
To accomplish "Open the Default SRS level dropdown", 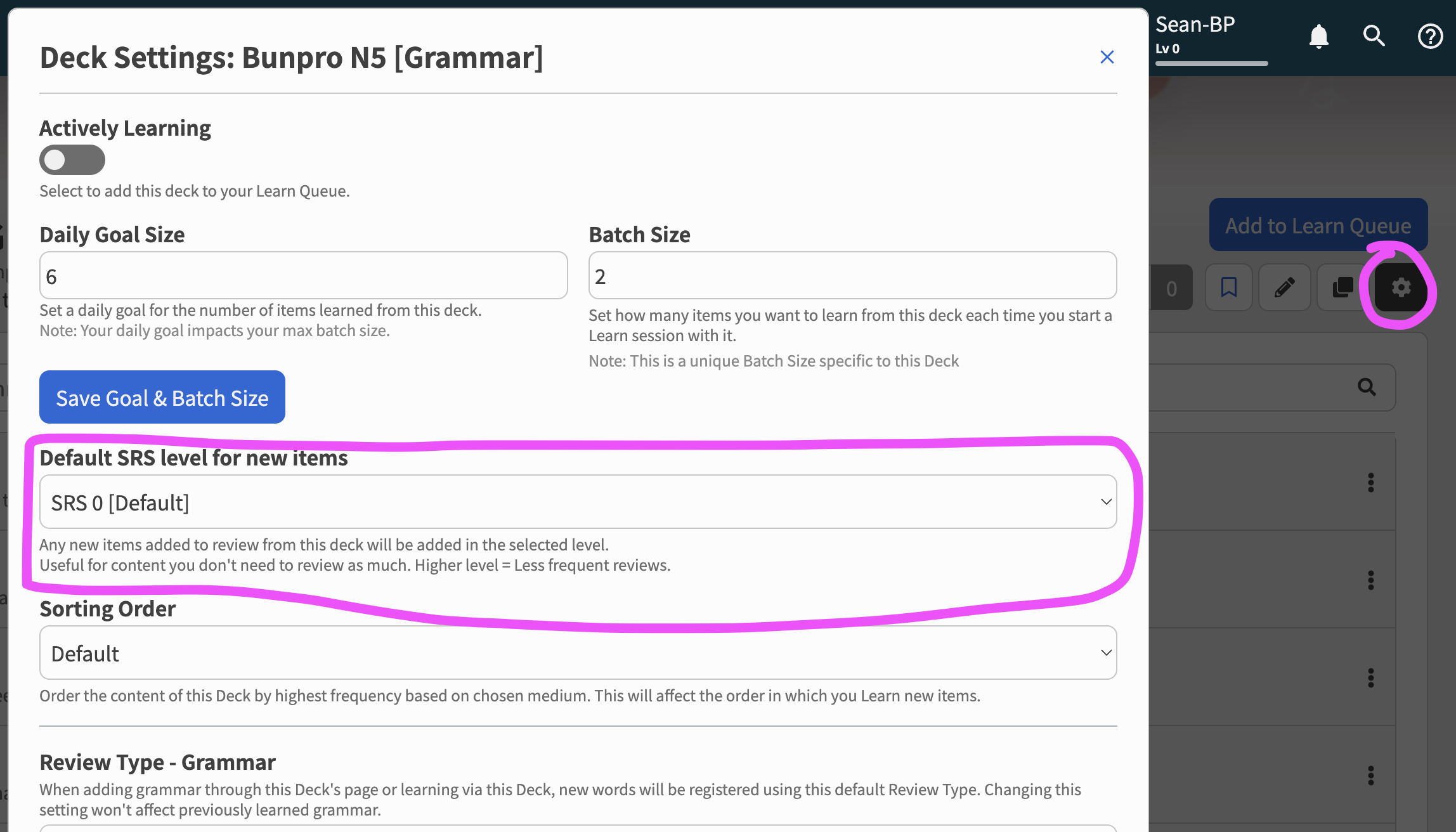I will 578,502.
